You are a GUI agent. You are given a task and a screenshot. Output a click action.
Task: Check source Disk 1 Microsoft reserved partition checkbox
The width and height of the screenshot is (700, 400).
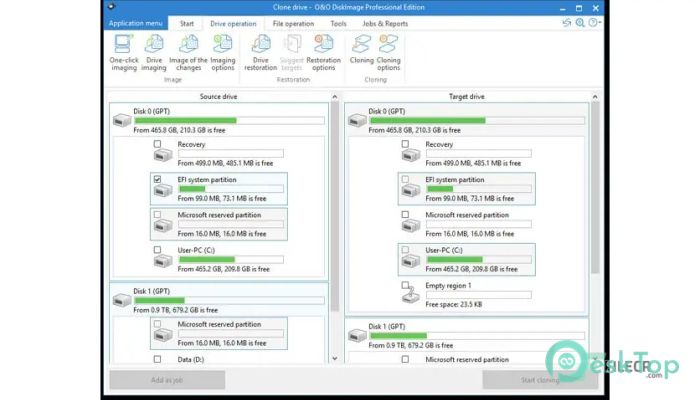point(158,324)
